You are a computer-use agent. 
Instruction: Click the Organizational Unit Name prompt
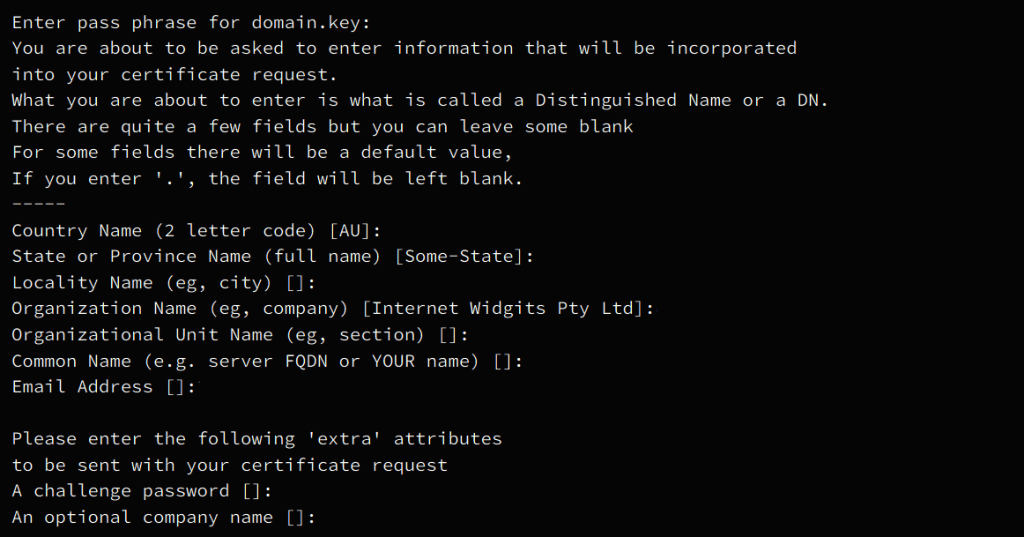tap(240, 335)
